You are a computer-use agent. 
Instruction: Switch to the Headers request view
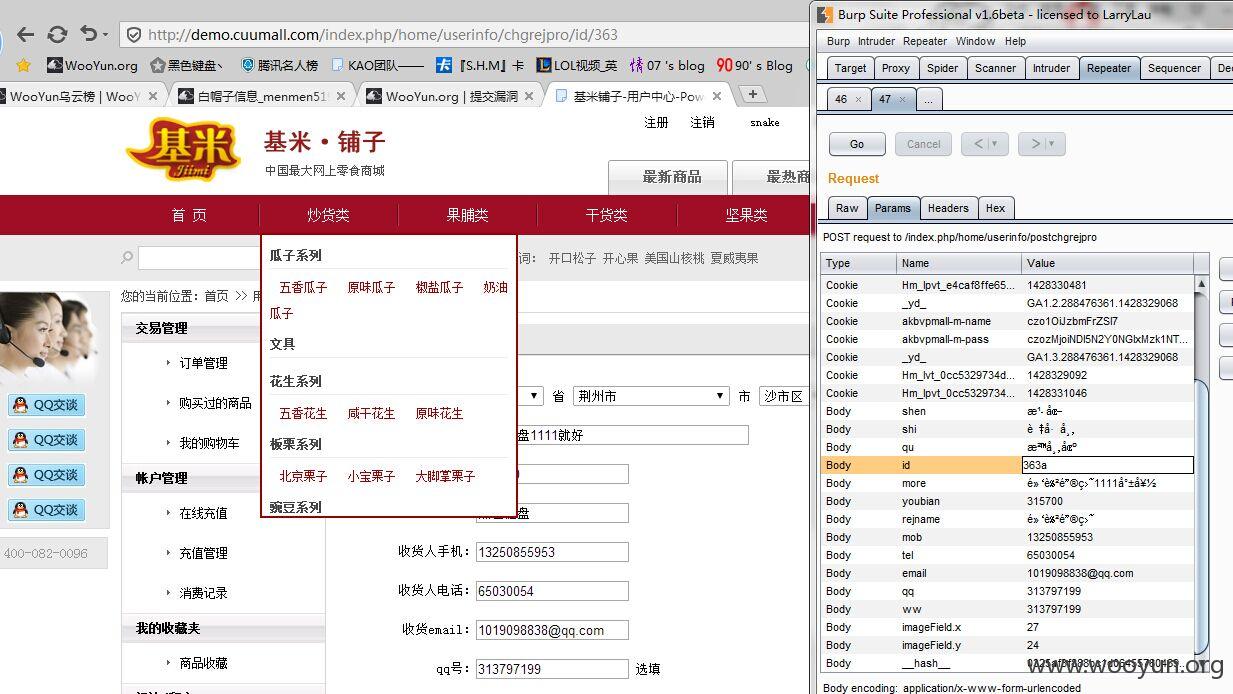click(x=947, y=208)
